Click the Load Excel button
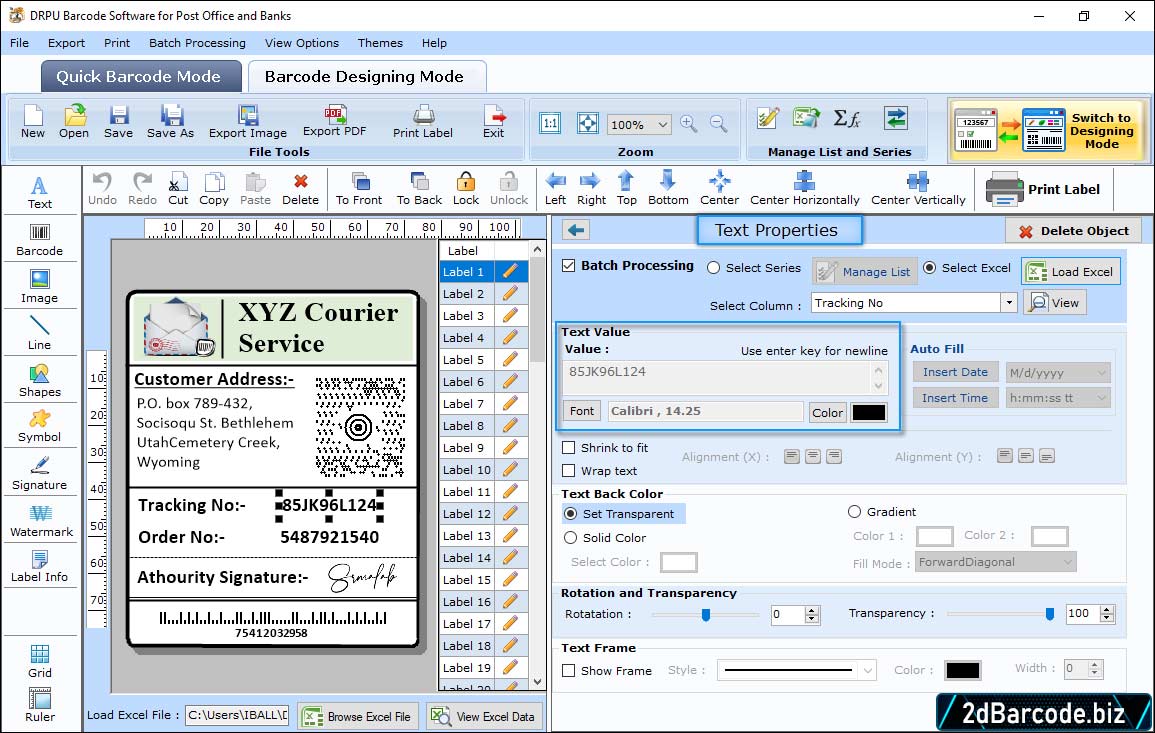 (x=1071, y=271)
